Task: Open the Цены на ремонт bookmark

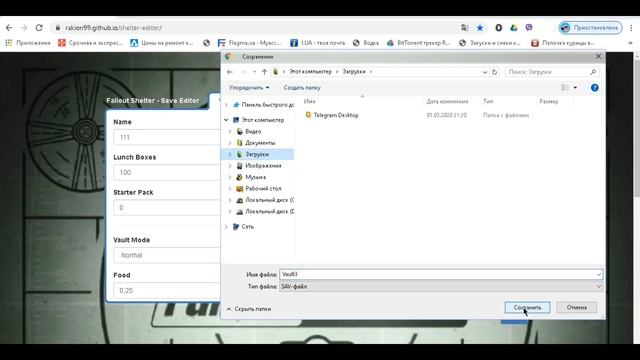Action: (x=162, y=43)
